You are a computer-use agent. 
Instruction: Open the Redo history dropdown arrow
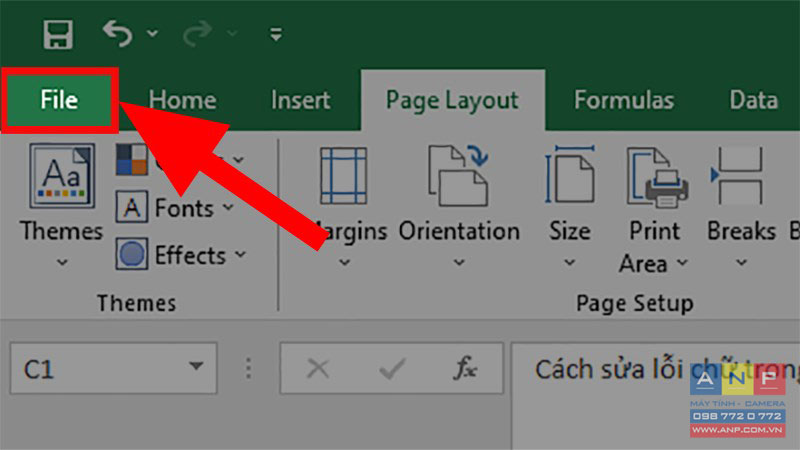coord(232,34)
